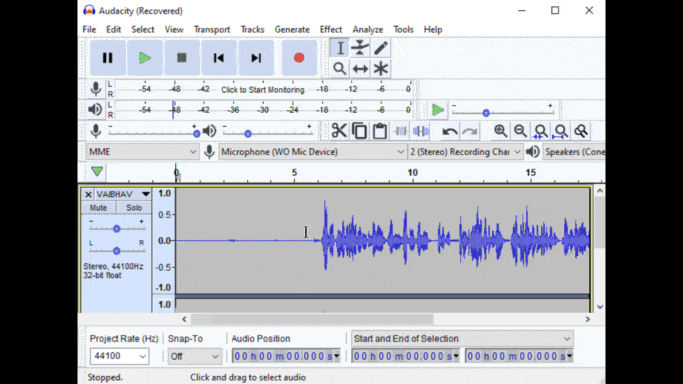This screenshot has height=384, width=683.
Task: Close the VAIBHAV track with X
Action: (88, 194)
